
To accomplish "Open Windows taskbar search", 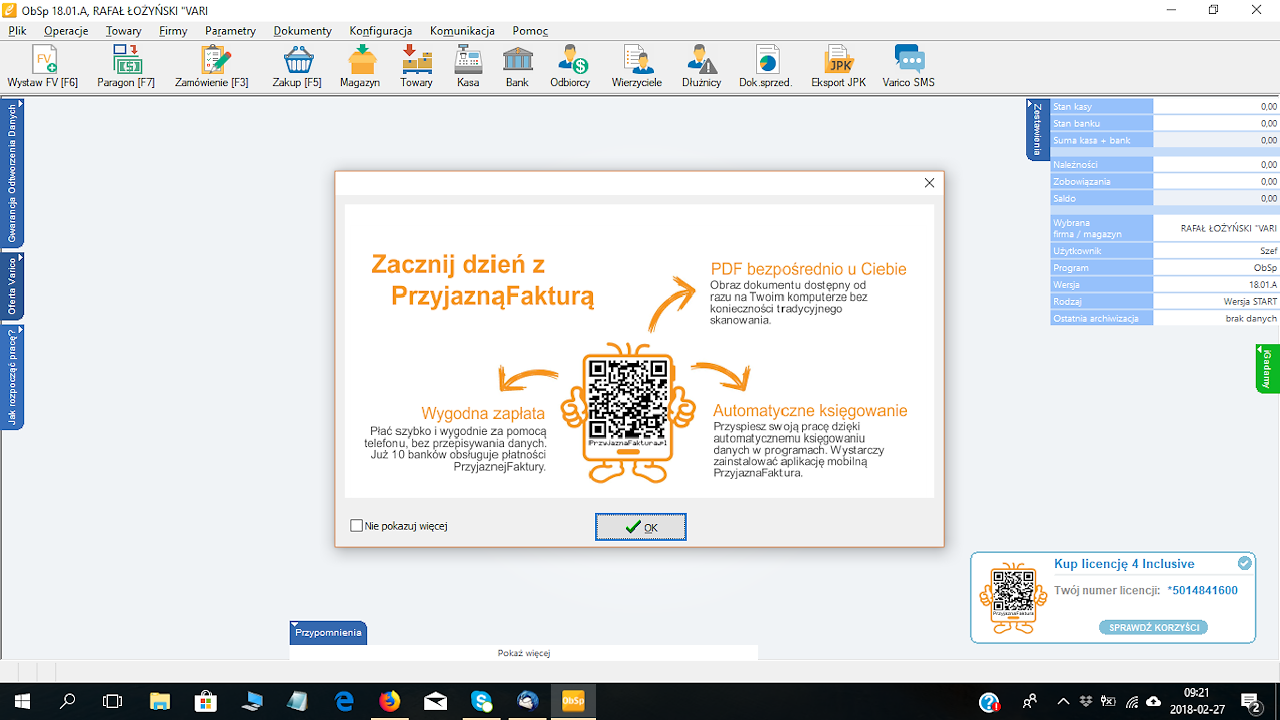I will click(67, 701).
